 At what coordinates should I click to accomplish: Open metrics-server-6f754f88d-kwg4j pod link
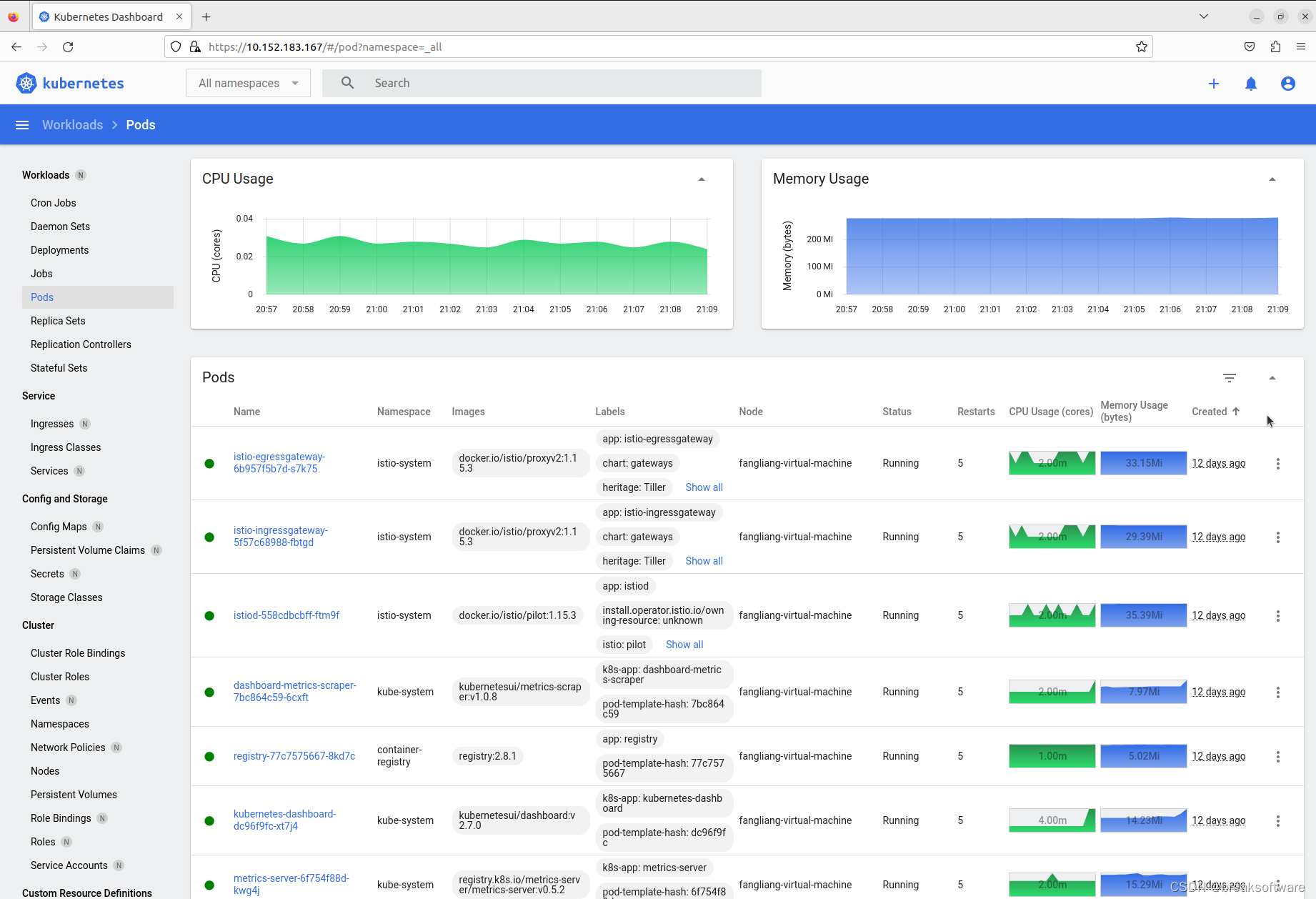coord(291,885)
